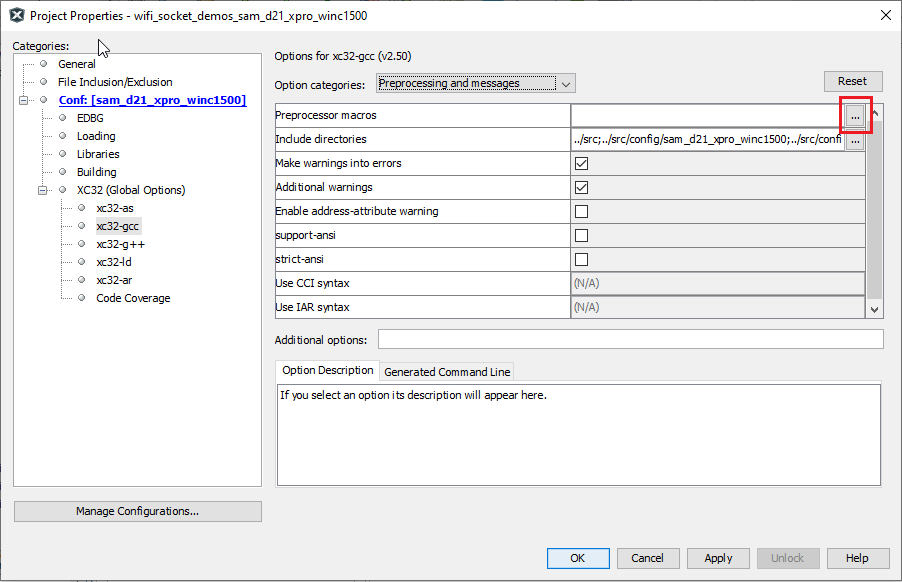
Task: Reset the xc32-gcc options
Action: (852, 81)
